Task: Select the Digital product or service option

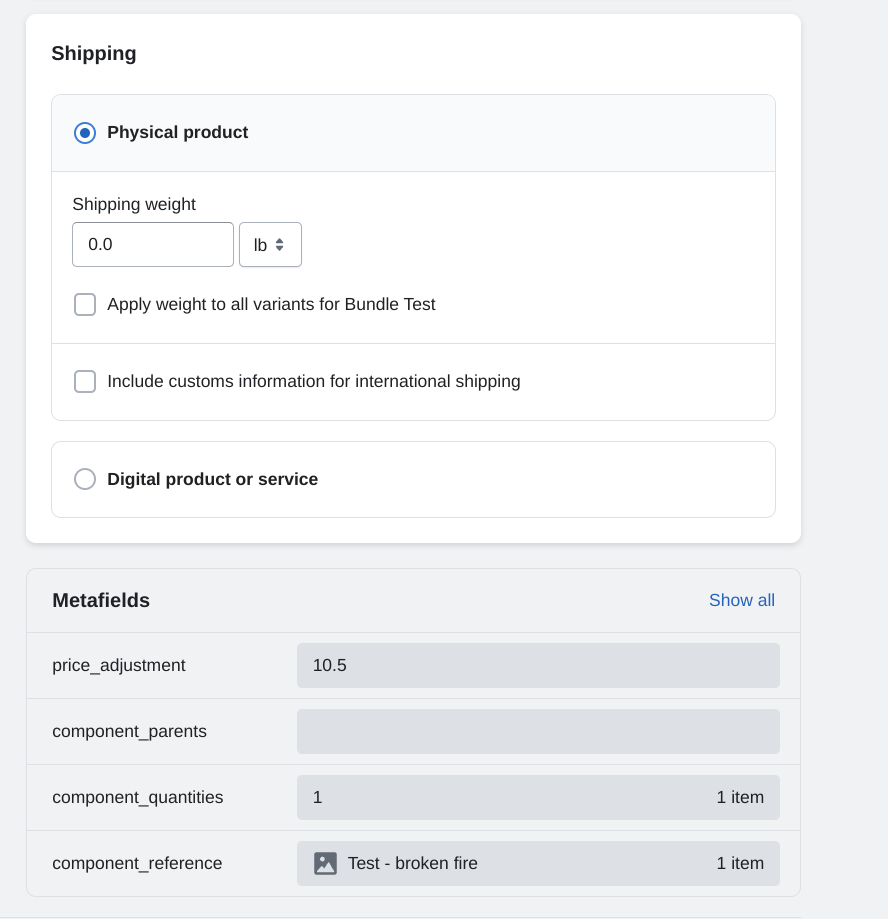Action: [x=85, y=479]
